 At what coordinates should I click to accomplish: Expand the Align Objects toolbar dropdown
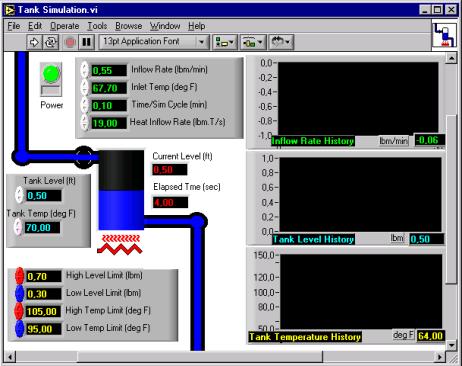coord(225,42)
